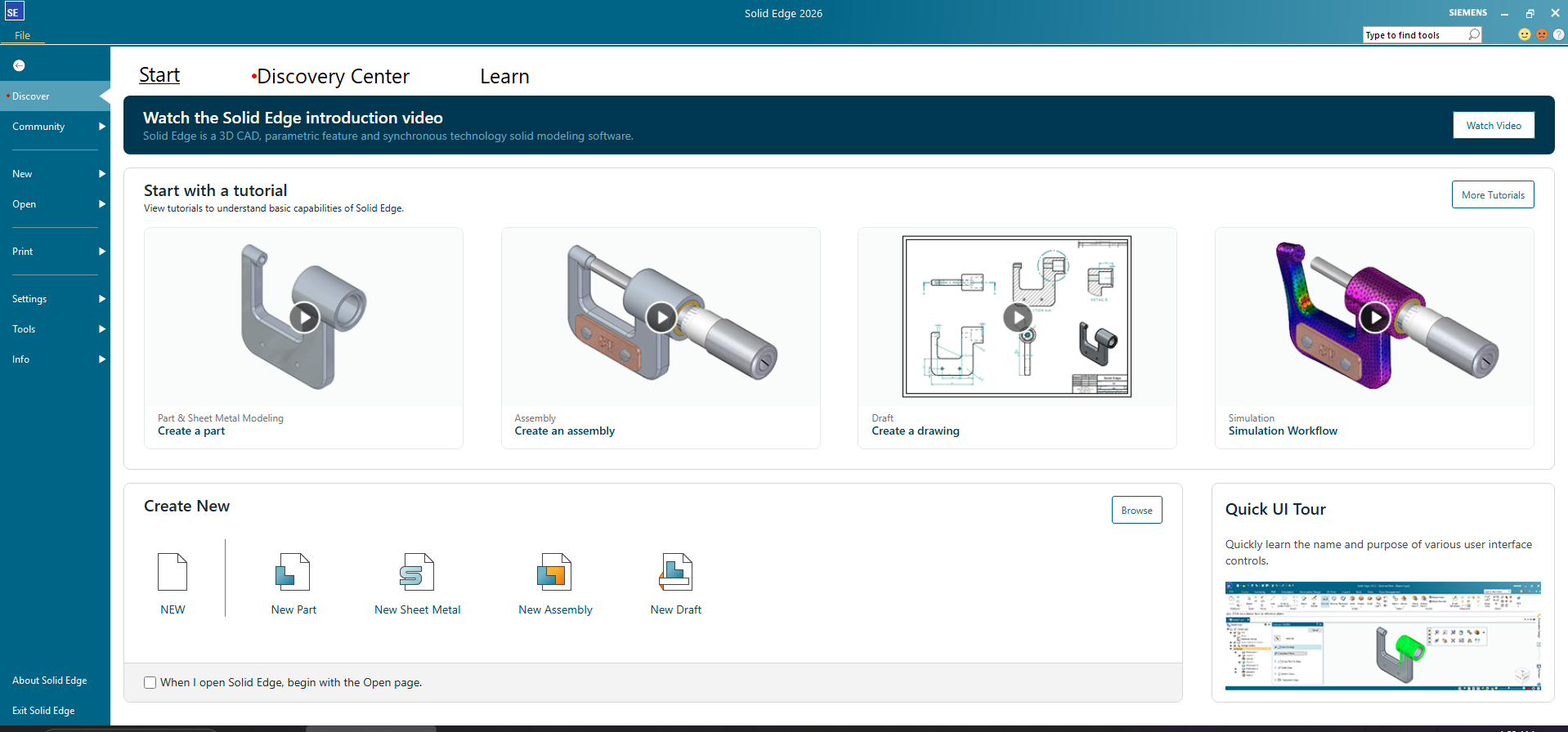Click the New Assembly icon
Image resolution: width=1568 pixels, height=732 pixels.
[x=554, y=572]
